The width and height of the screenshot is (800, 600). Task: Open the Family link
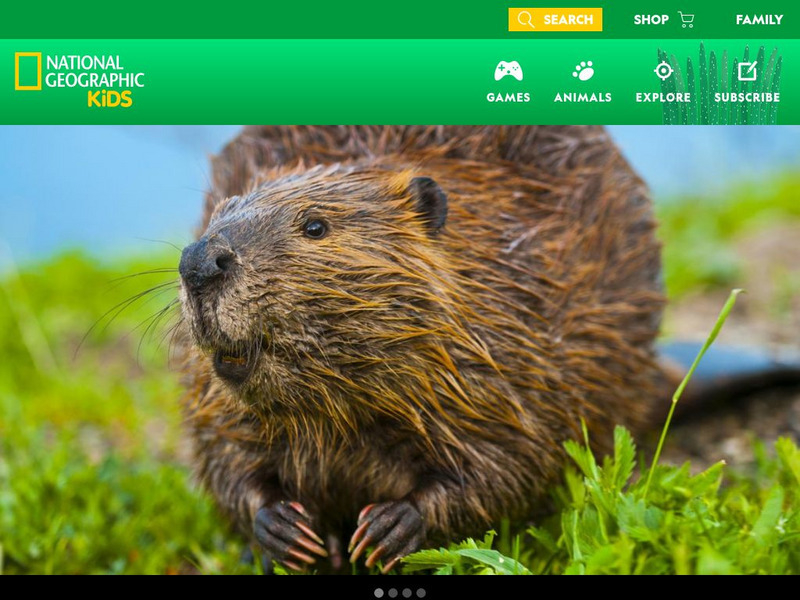click(759, 19)
